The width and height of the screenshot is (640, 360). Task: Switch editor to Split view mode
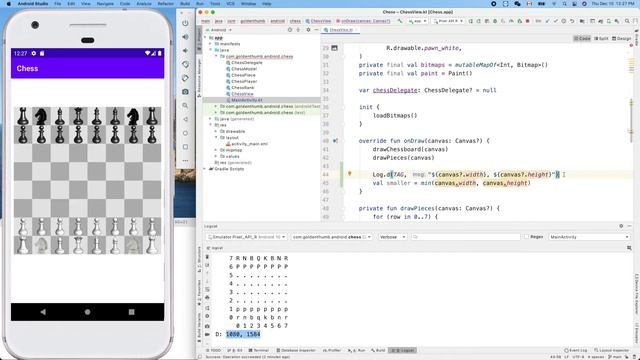point(601,38)
